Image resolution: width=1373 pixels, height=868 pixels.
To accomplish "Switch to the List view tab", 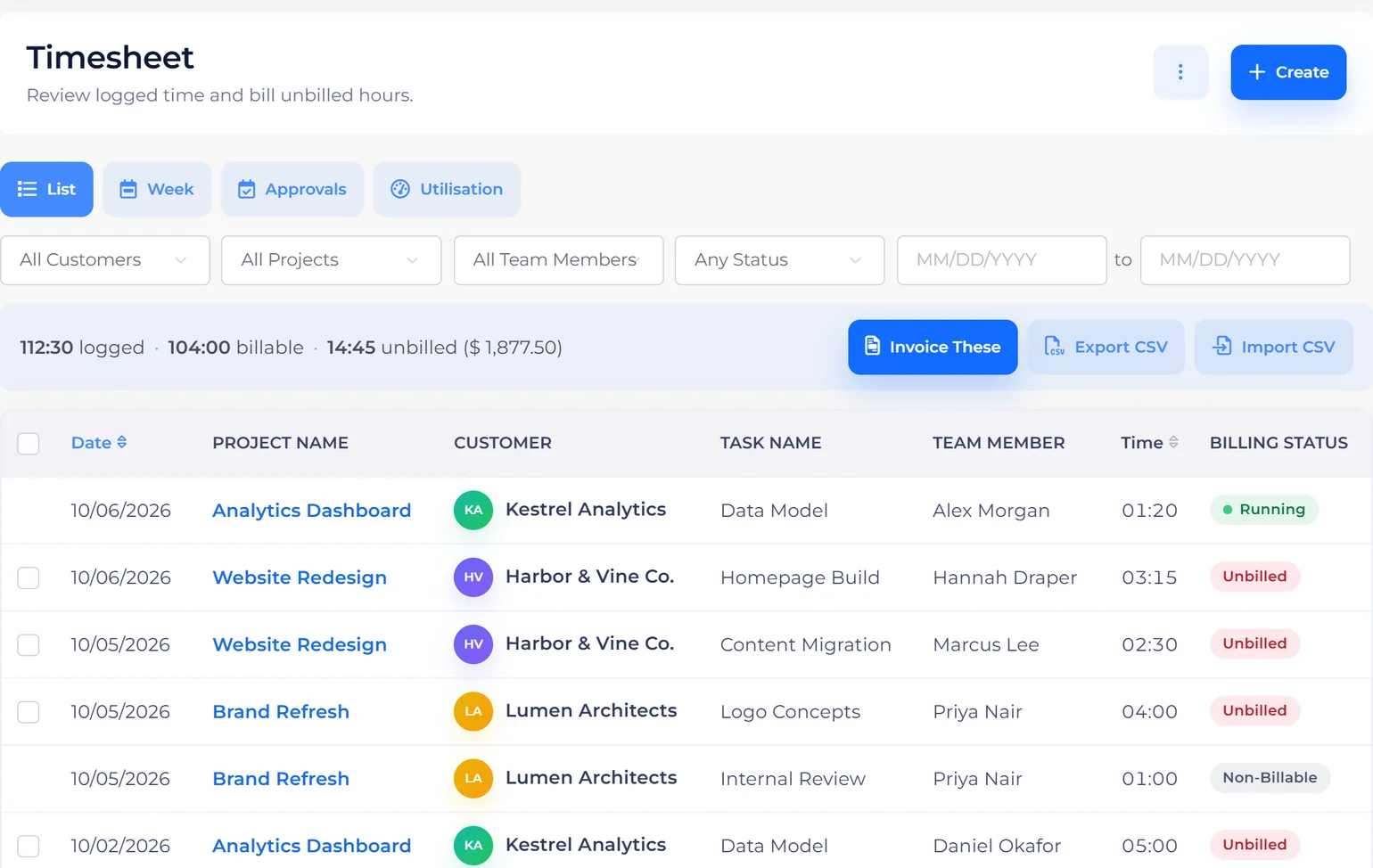I will [x=46, y=189].
